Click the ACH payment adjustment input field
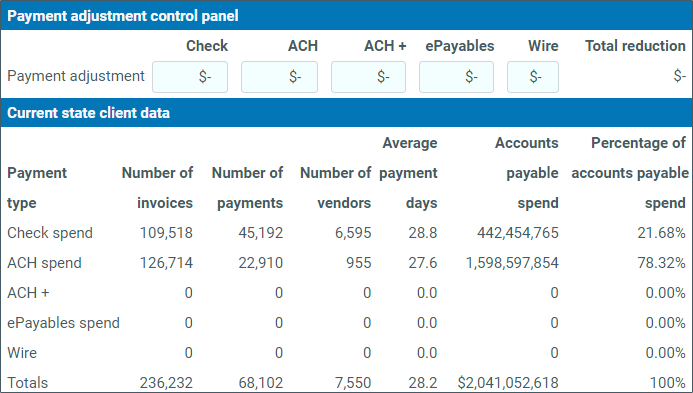 coord(279,77)
